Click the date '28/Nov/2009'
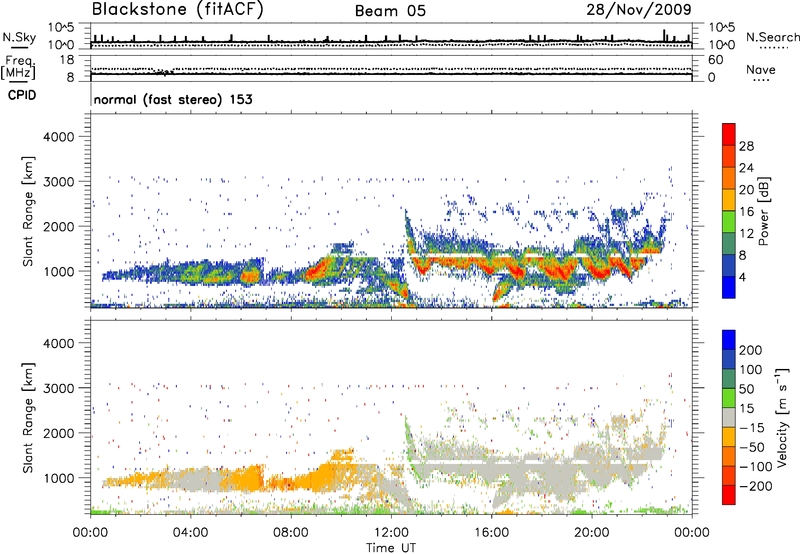This screenshot has height=554, width=800. pos(639,10)
